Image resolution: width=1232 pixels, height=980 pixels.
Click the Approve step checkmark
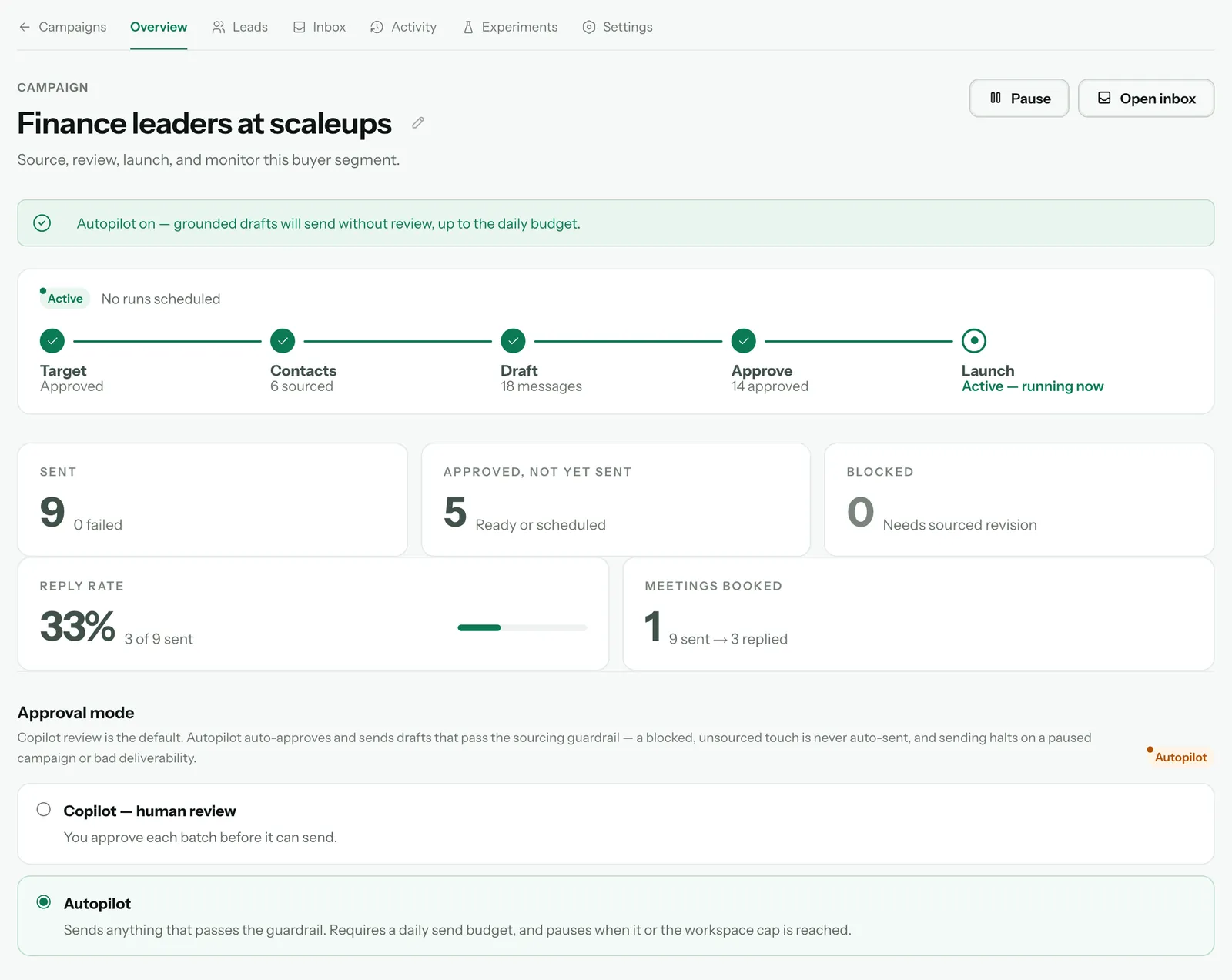[743, 340]
